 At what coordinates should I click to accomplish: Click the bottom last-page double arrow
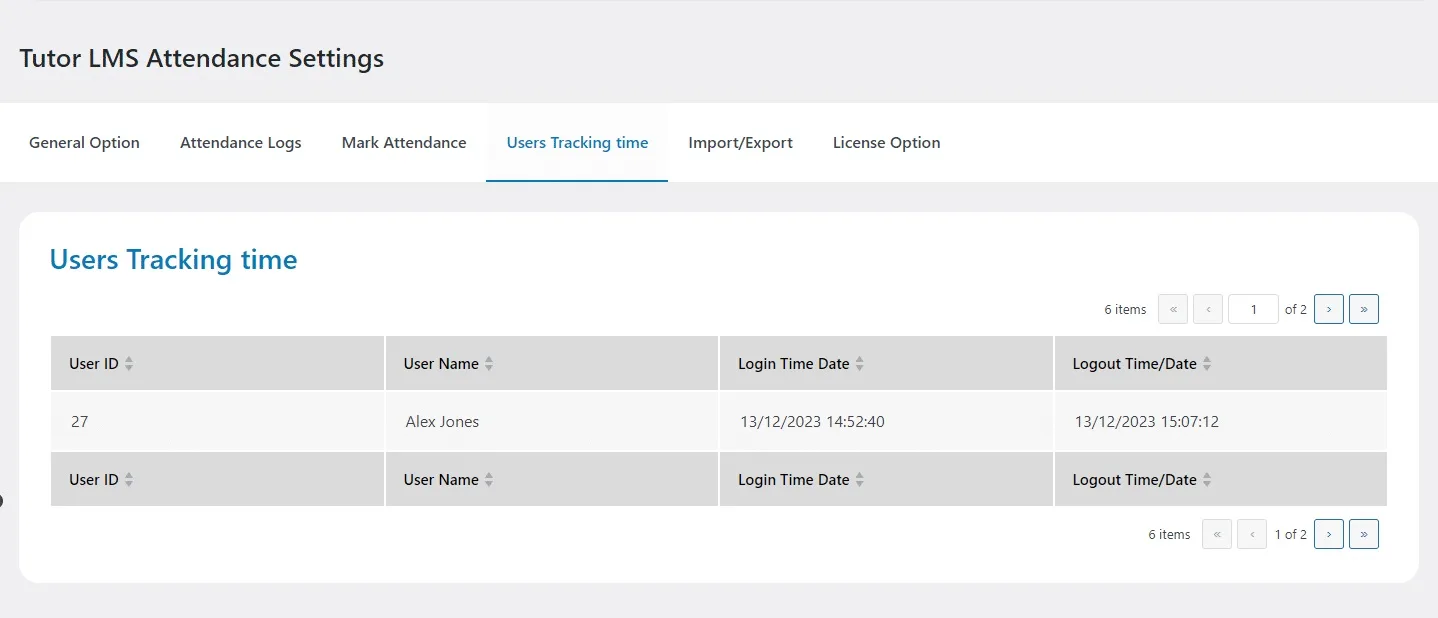(1363, 534)
